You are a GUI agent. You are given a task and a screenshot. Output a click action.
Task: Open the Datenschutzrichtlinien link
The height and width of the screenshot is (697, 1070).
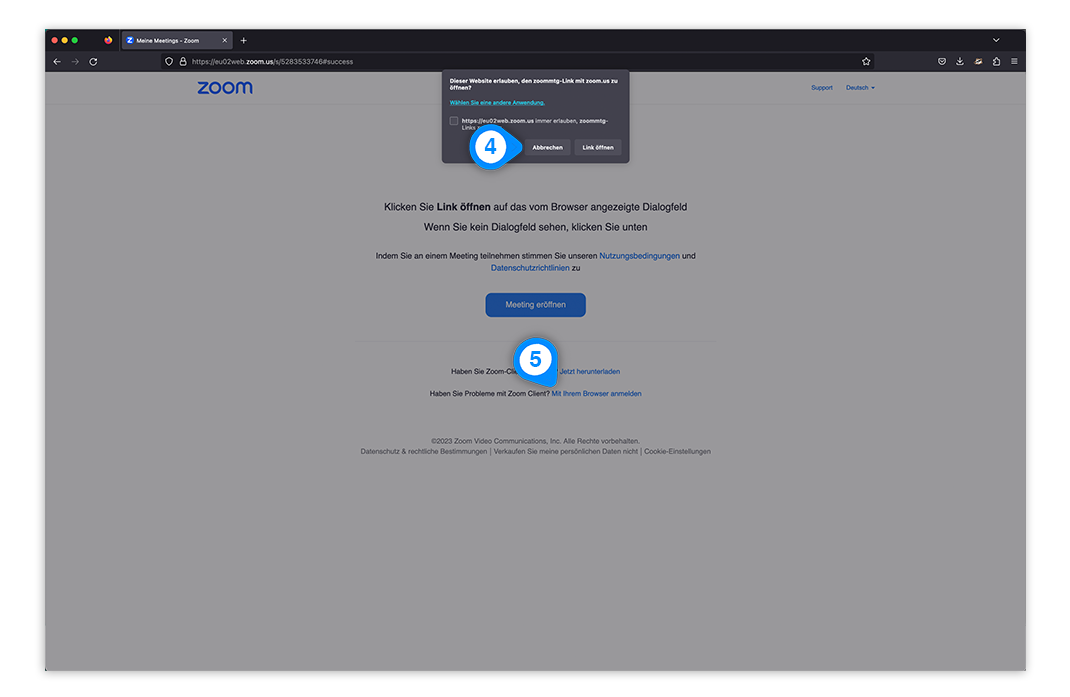tap(530, 268)
